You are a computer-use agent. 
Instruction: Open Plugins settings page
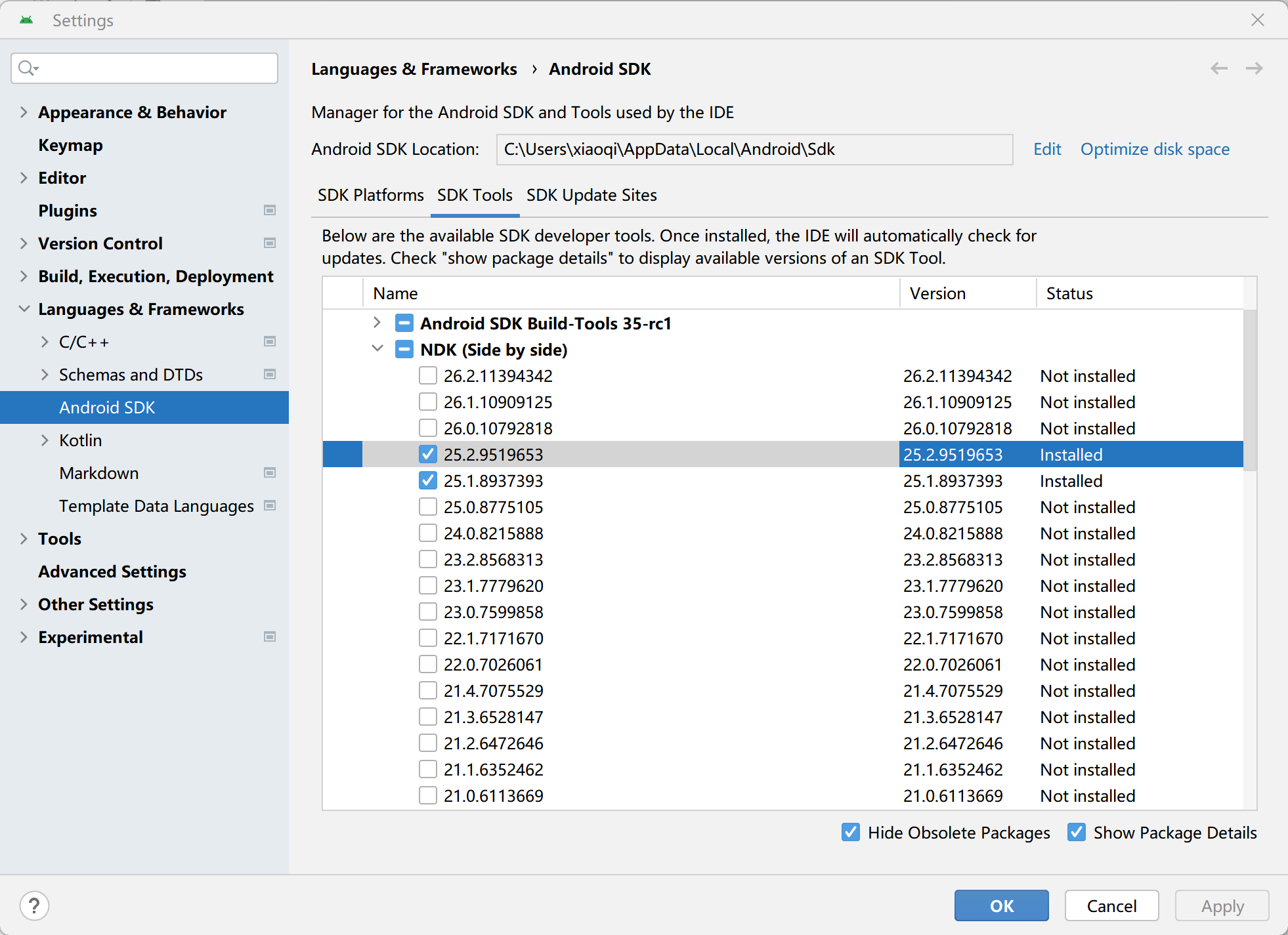(x=68, y=211)
